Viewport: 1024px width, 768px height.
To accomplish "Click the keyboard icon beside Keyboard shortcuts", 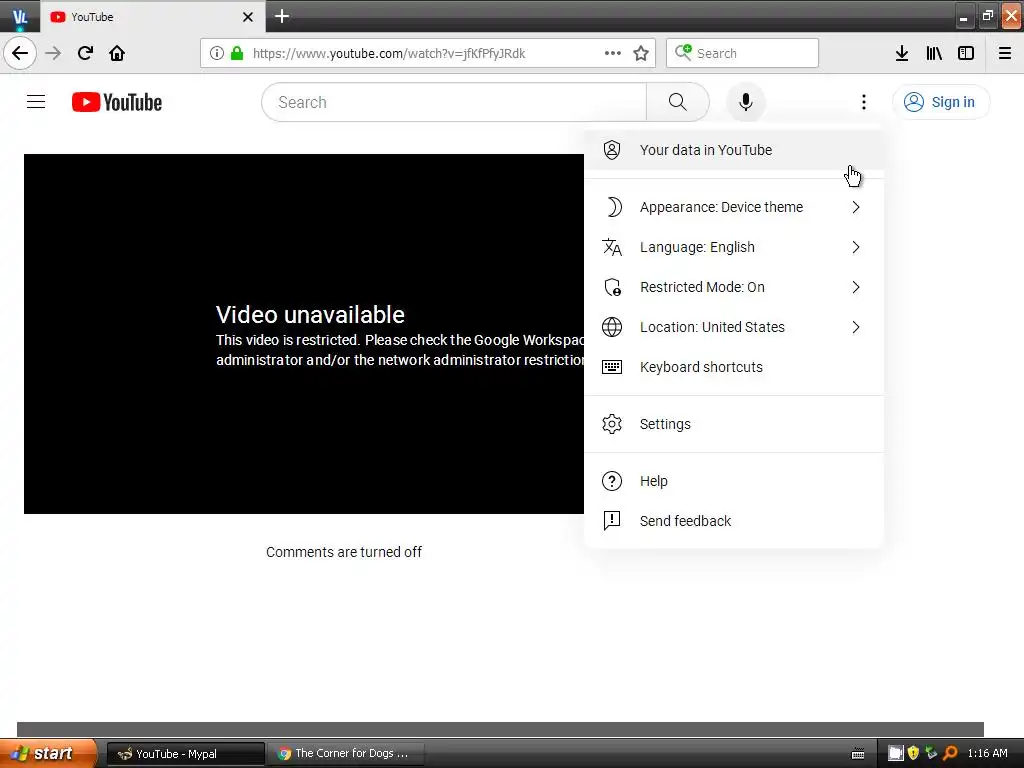I will [612, 367].
